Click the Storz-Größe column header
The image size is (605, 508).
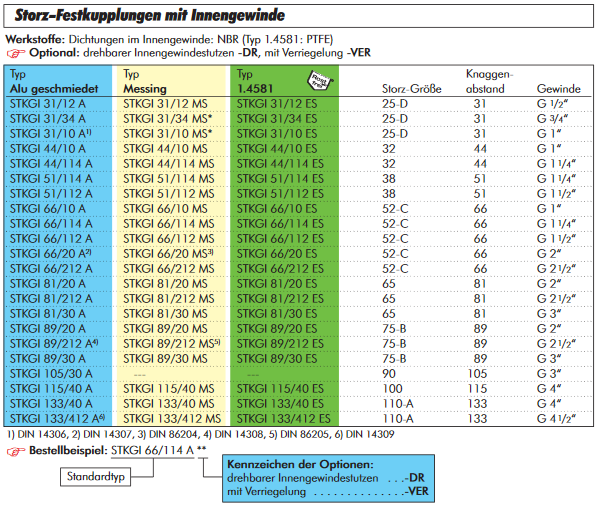412,89
